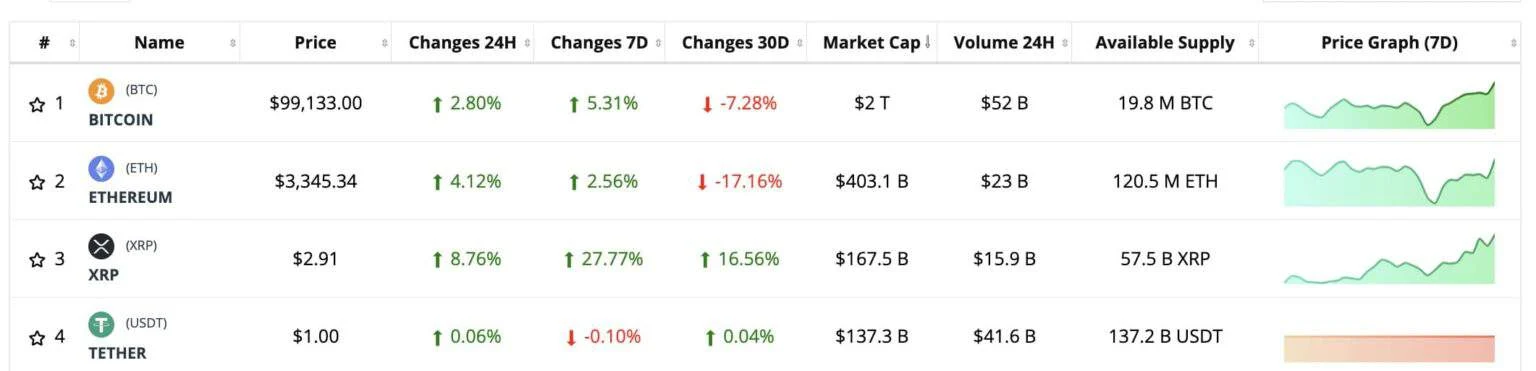Open Bitcoin's 7D price graph thumbnail
1536x371 pixels.
(x=1389, y=105)
